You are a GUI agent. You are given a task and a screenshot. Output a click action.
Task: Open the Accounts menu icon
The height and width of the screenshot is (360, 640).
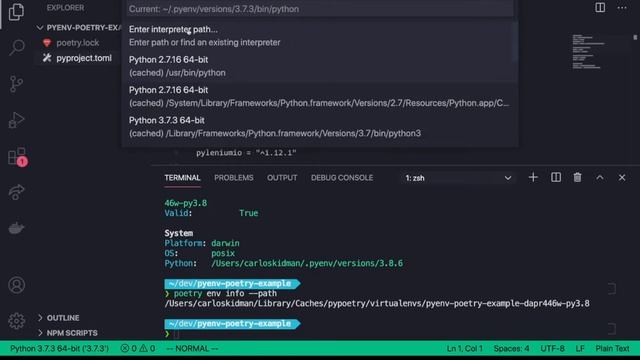pyautogui.click(x=16, y=285)
